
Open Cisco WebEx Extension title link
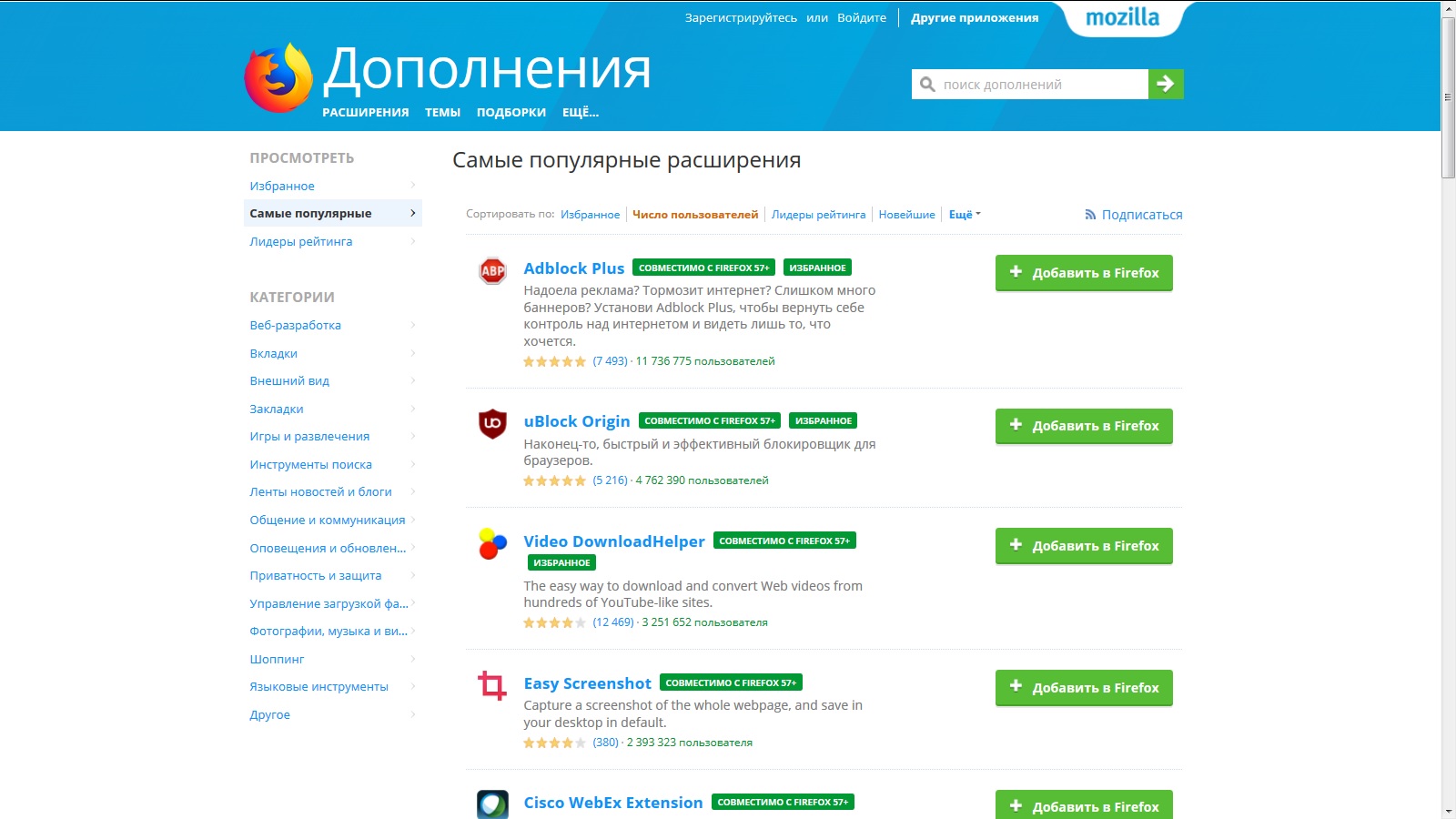[613, 803]
